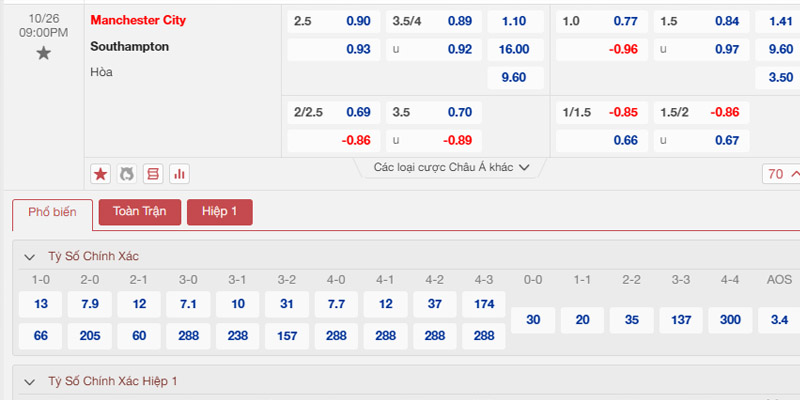Bet full-time draw at 9.60 beside Hòa
800x400 pixels.
(x=515, y=78)
